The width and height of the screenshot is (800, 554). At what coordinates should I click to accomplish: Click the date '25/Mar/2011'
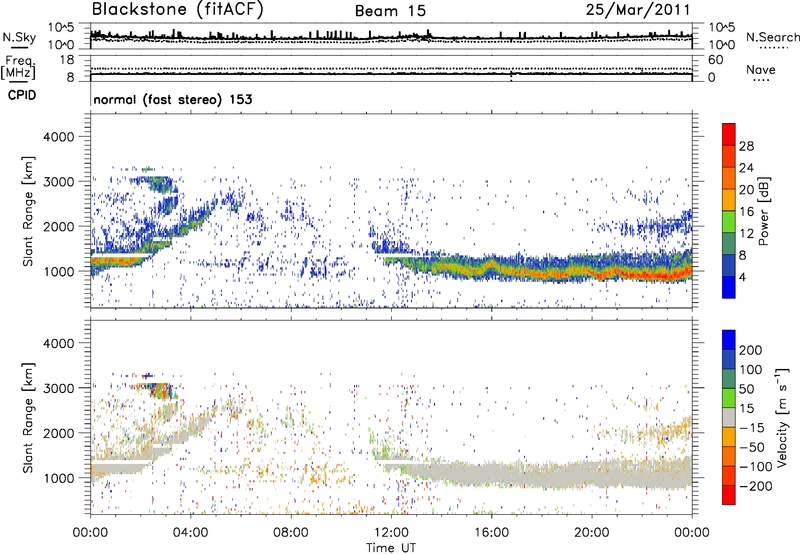pos(638,10)
